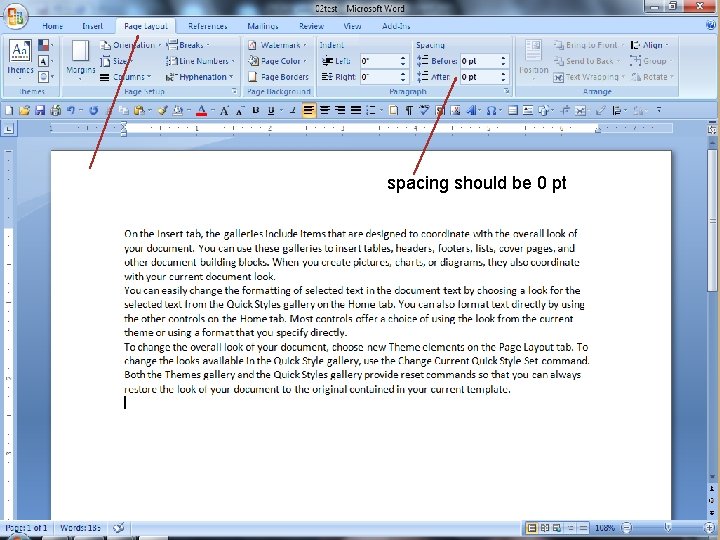Insert symbol using Omega icon
The height and width of the screenshot is (540, 720).
click(491, 110)
